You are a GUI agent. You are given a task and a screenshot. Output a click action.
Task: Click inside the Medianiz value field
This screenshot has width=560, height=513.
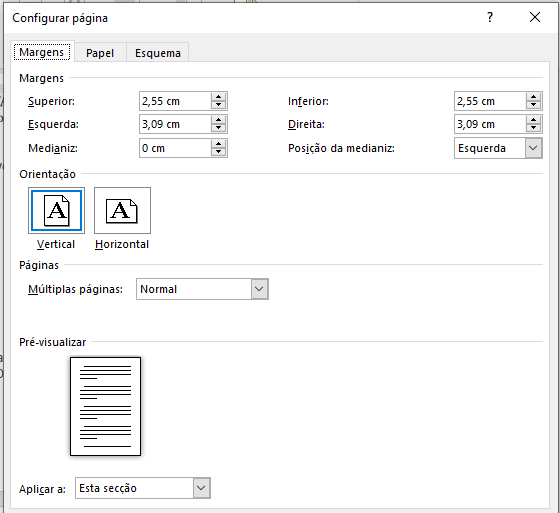click(x=175, y=148)
